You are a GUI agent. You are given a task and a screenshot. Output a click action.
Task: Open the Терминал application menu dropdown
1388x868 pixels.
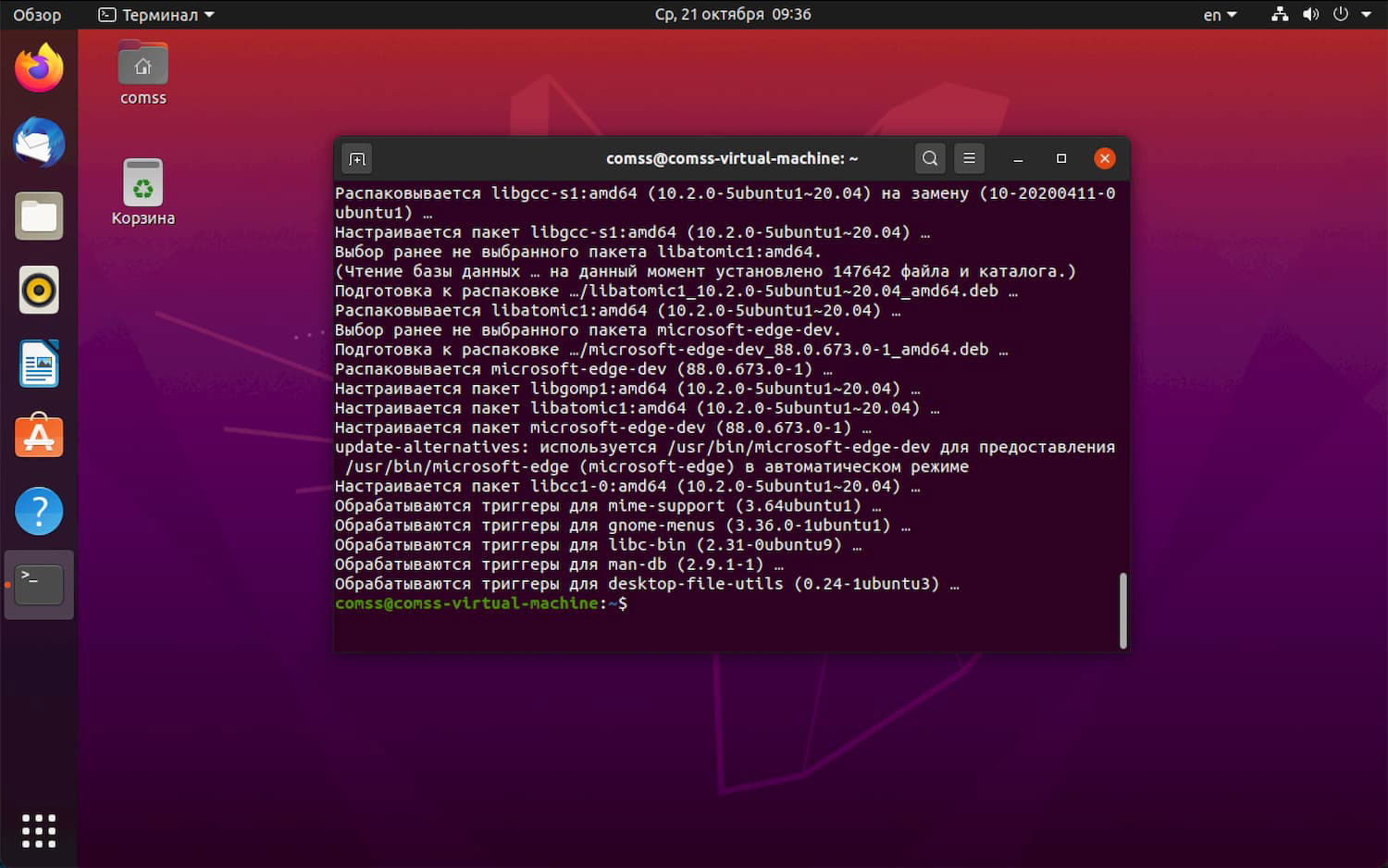coord(155,14)
